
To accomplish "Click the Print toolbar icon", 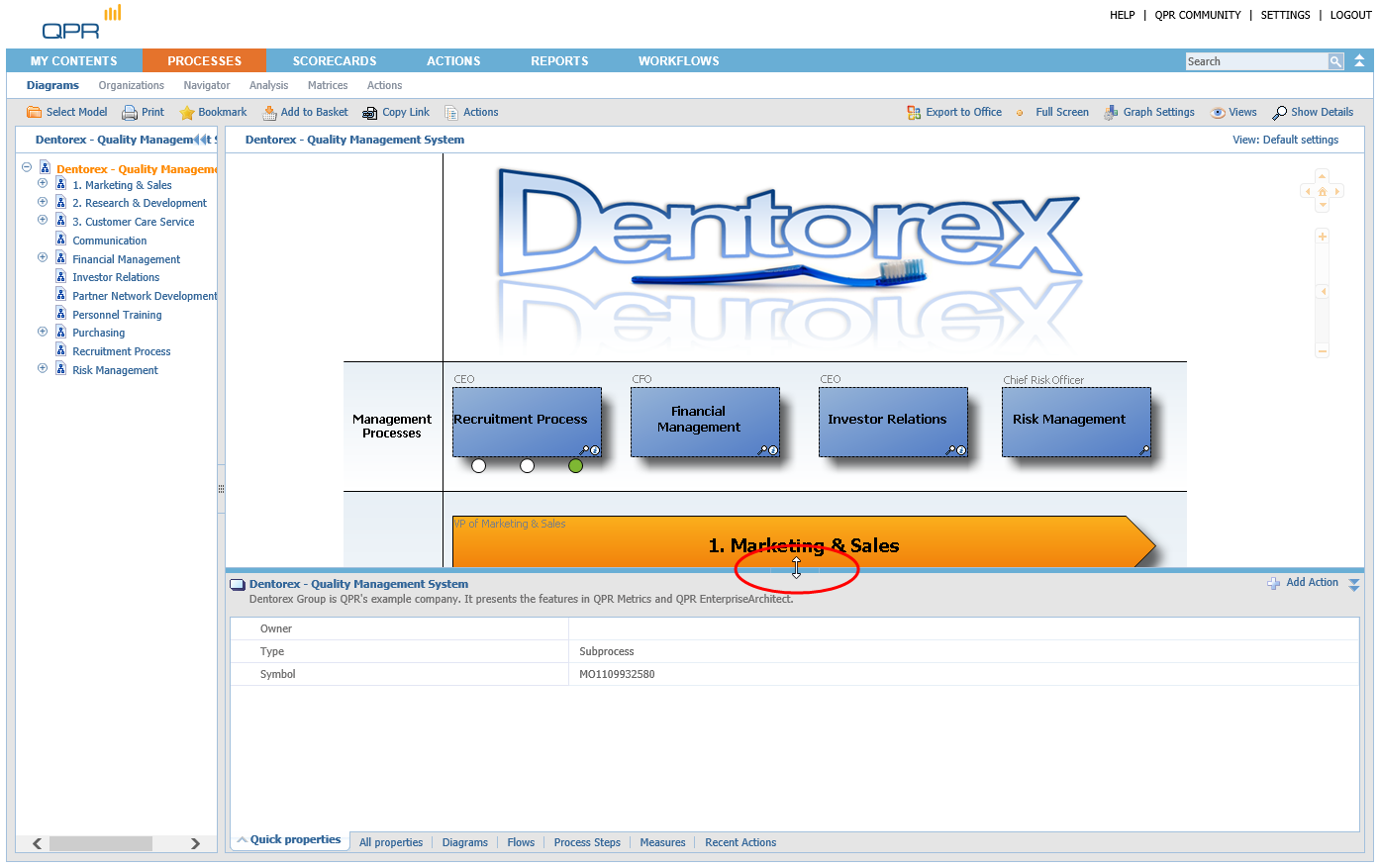I will tap(130, 113).
